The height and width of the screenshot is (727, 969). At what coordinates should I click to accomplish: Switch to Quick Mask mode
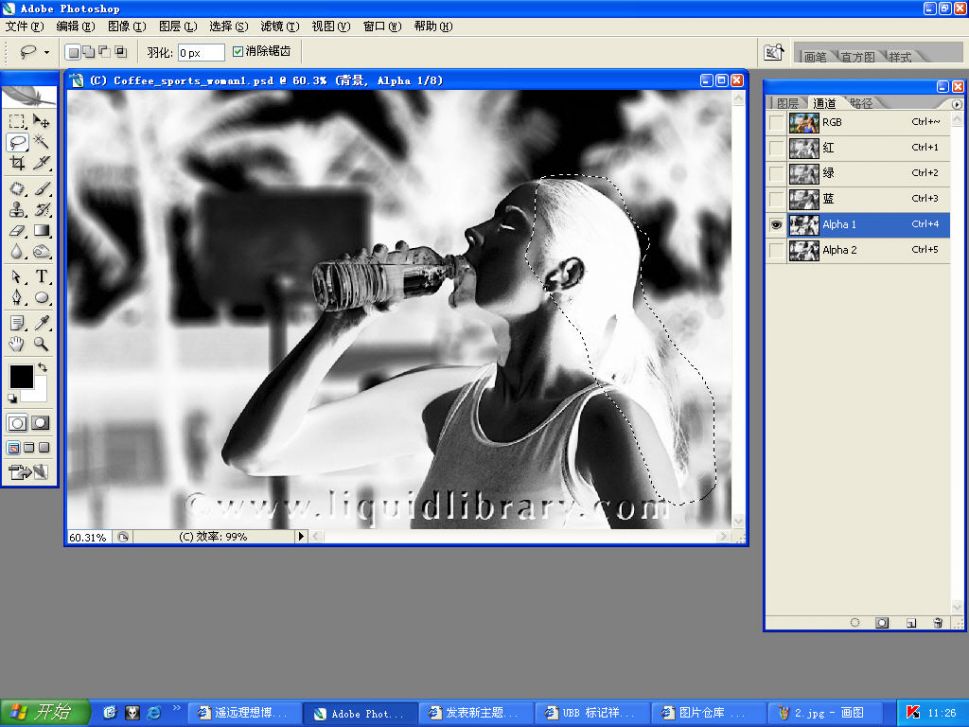point(40,423)
